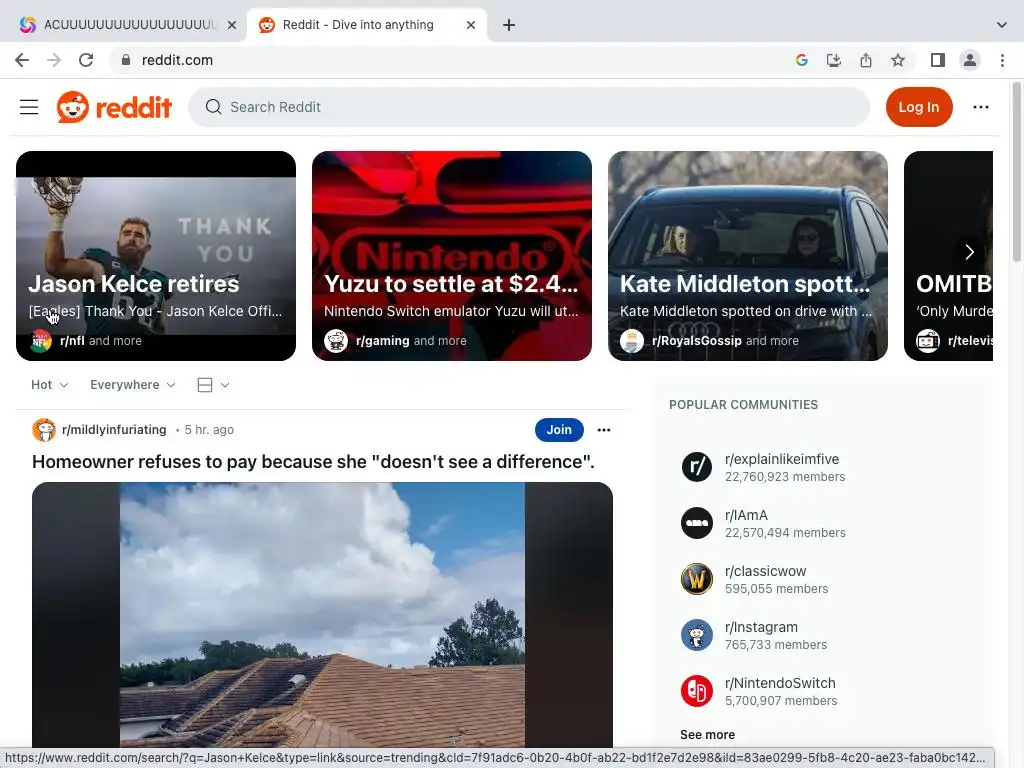Click the r/RoyalsGossip avatar icon
The height and width of the screenshot is (768, 1024).
click(x=632, y=340)
